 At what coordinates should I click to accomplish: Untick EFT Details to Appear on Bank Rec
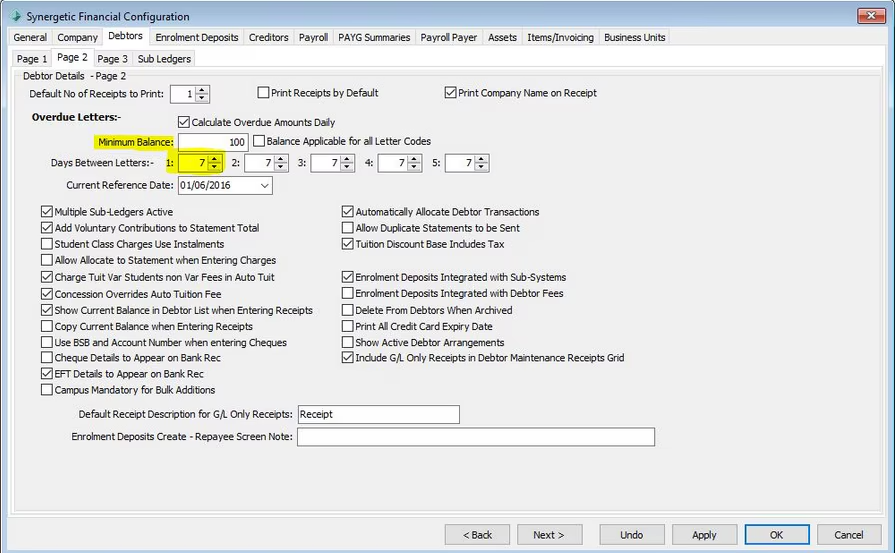(x=47, y=374)
